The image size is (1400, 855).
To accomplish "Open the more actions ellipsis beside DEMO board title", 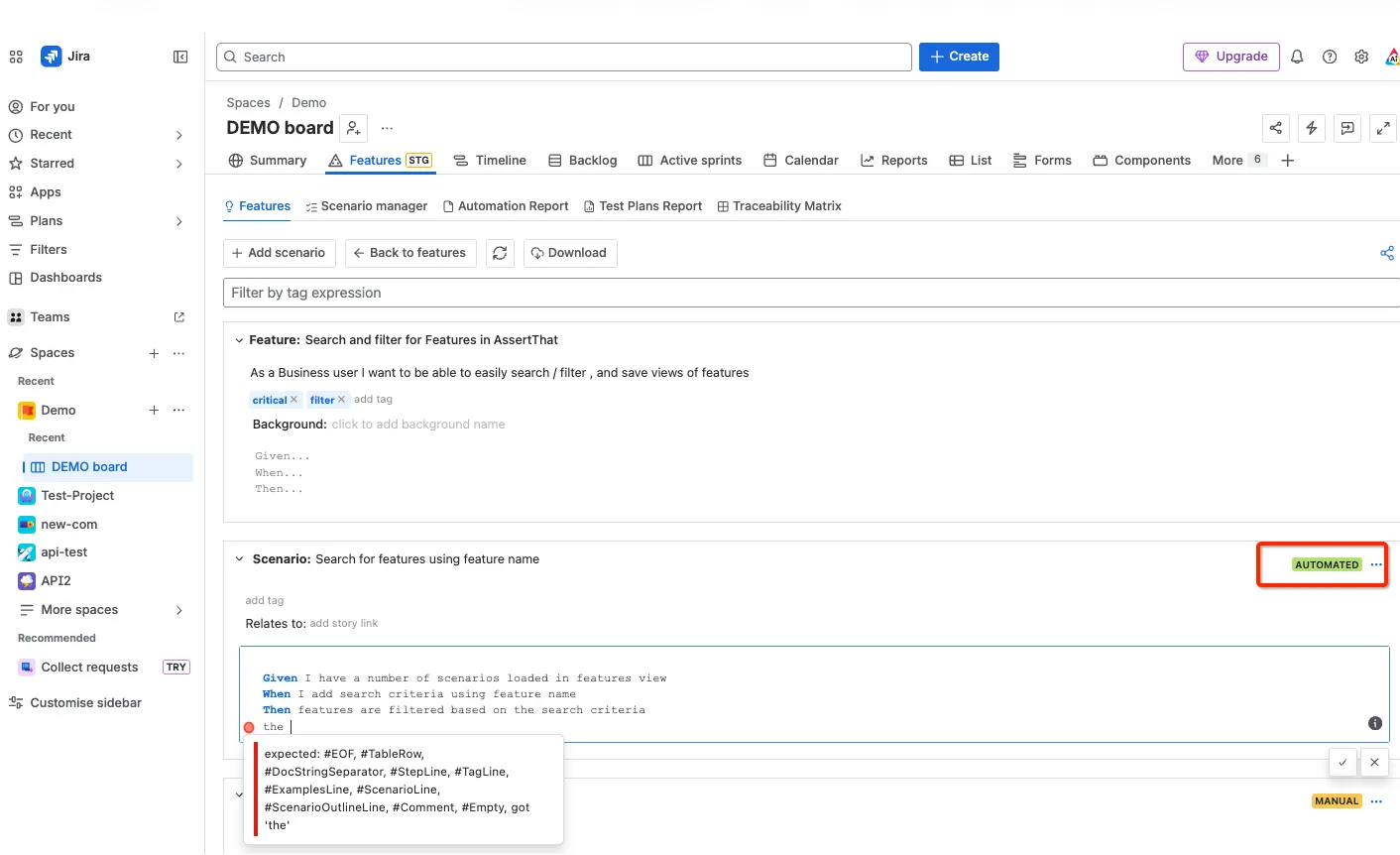I will pyautogui.click(x=387, y=128).
